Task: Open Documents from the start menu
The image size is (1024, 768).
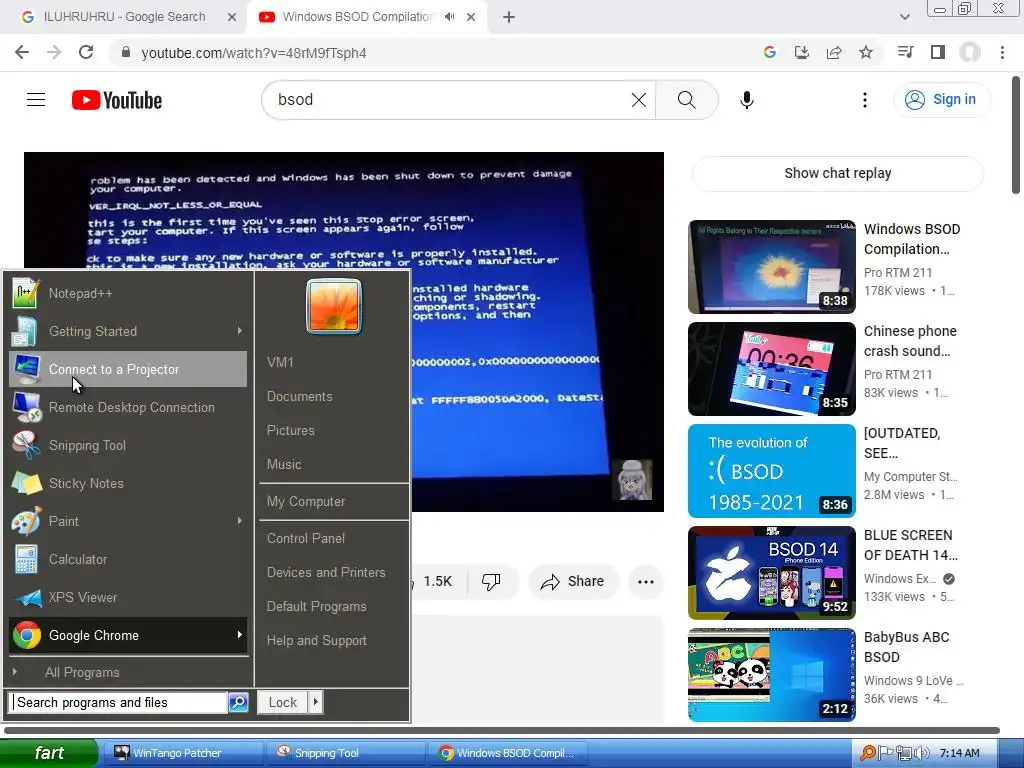Action: pos(299,396)
